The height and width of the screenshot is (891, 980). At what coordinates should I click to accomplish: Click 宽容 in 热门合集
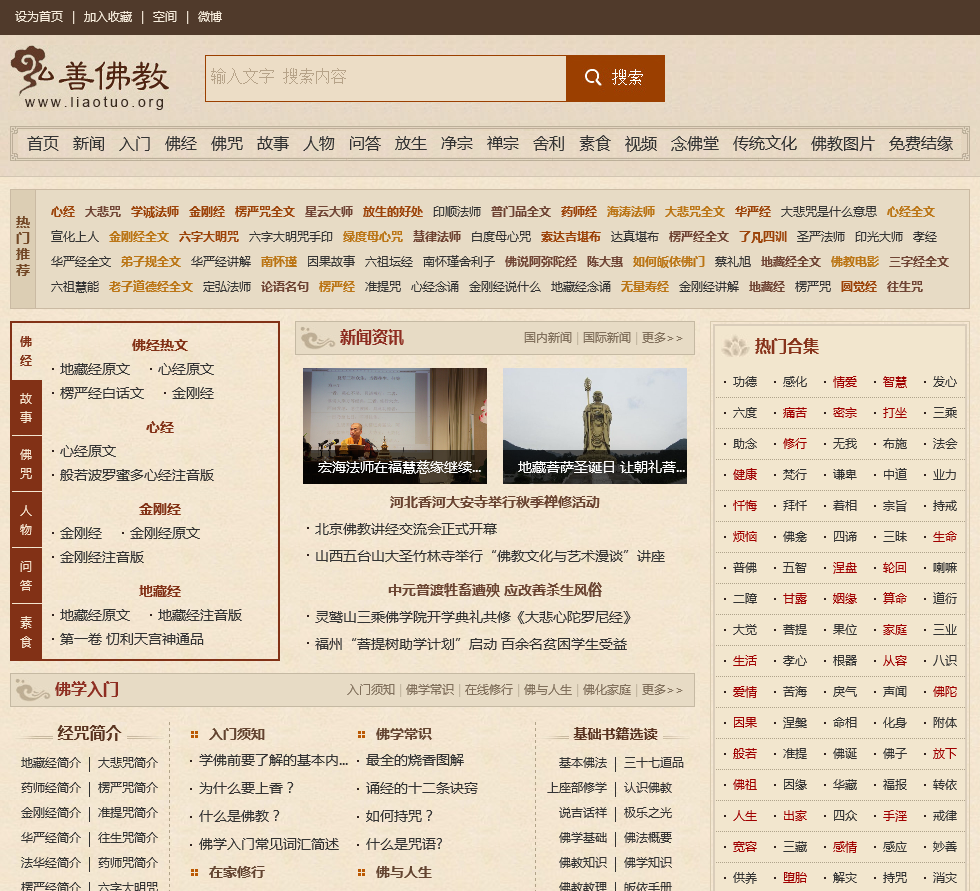[x=744, y=847]
